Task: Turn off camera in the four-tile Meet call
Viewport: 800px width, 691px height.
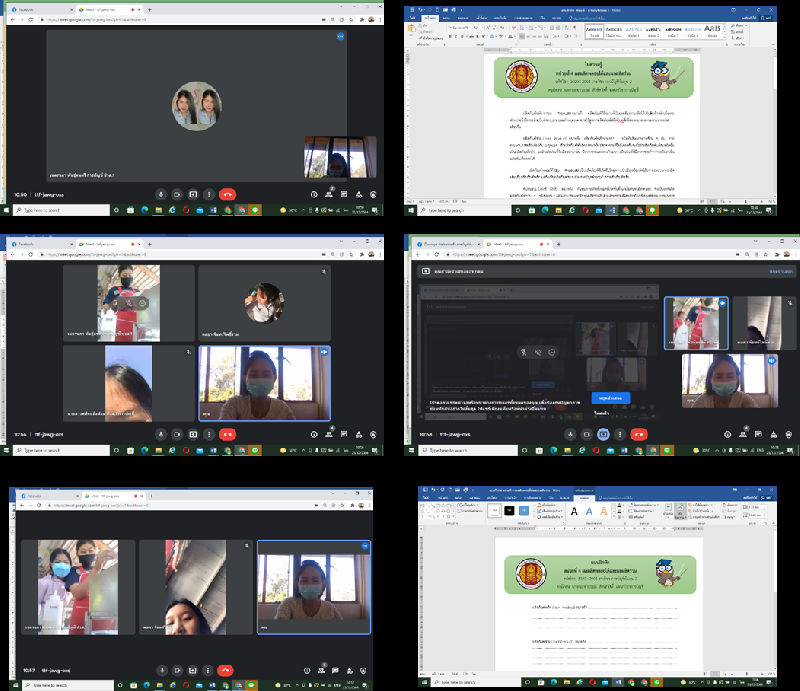Action: (177, 434)
